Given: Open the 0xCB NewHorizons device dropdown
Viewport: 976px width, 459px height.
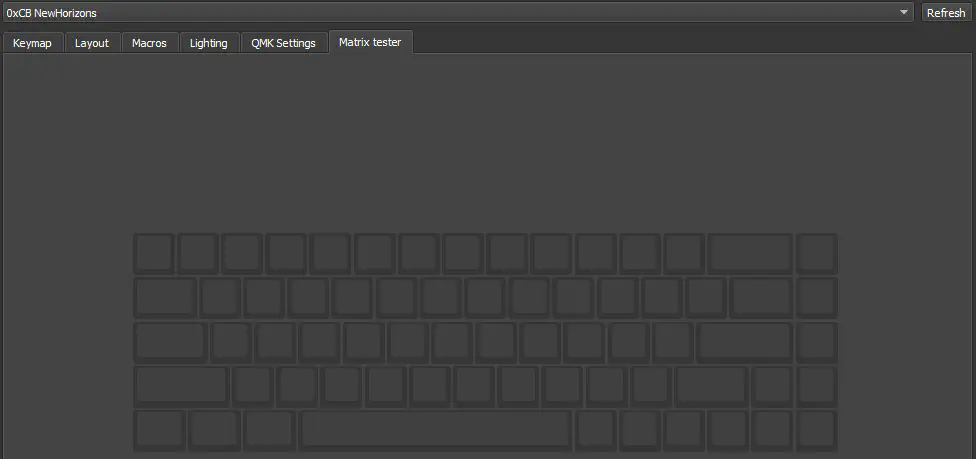Looking at the screenshot, I should click(450, 13).
